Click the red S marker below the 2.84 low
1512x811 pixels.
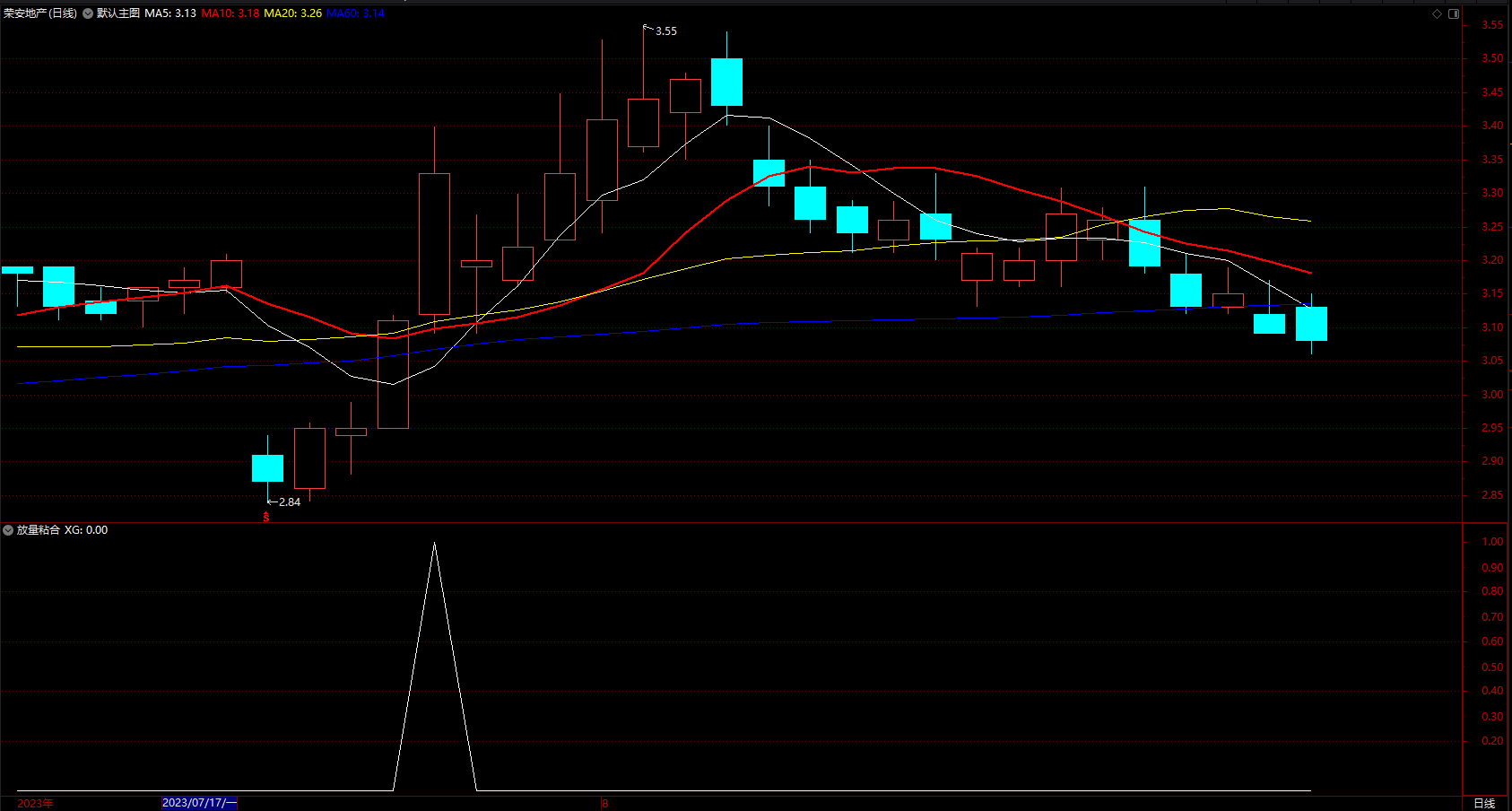(x=266, y=517)
